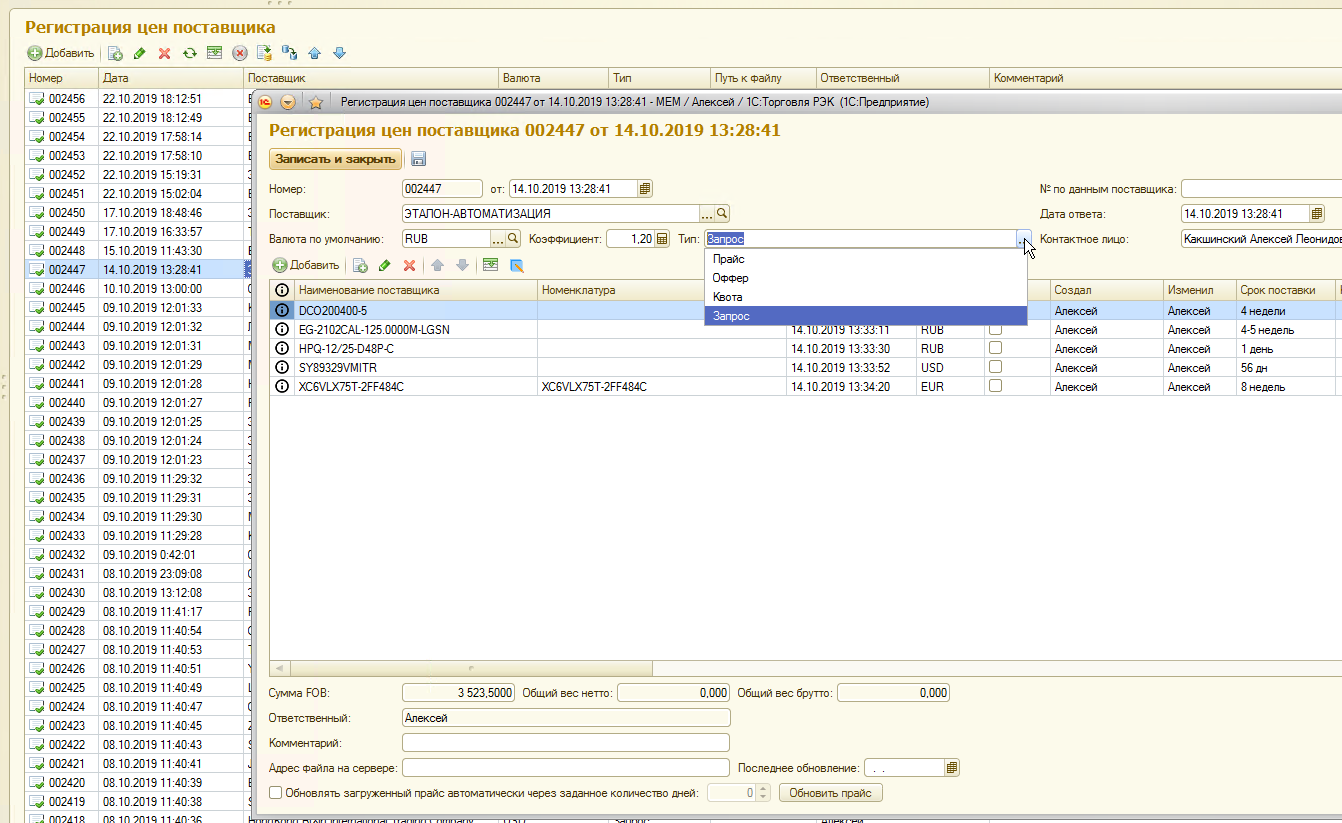Open the calendar picker beside Дата ответа
The width and height of the screenshot is (1342, 823).
tap(1317, 213)
